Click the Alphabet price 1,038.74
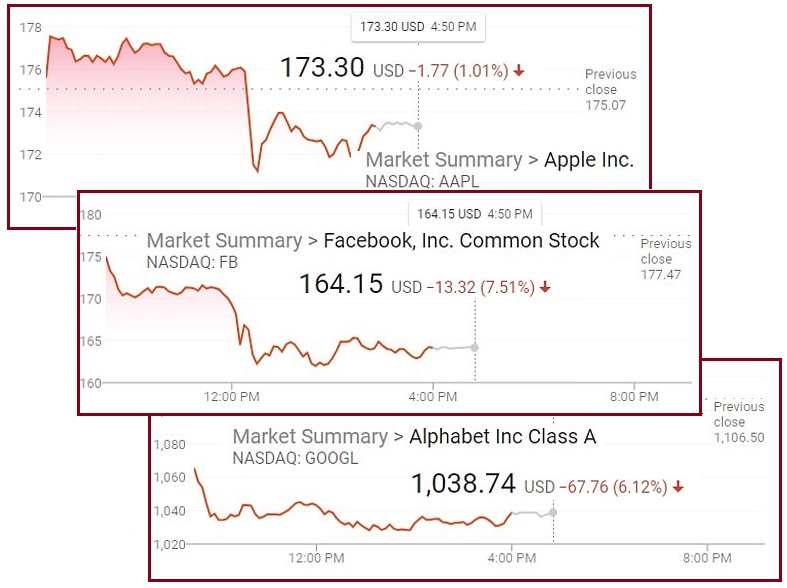 pyautogui.click(x=463, y=485)
